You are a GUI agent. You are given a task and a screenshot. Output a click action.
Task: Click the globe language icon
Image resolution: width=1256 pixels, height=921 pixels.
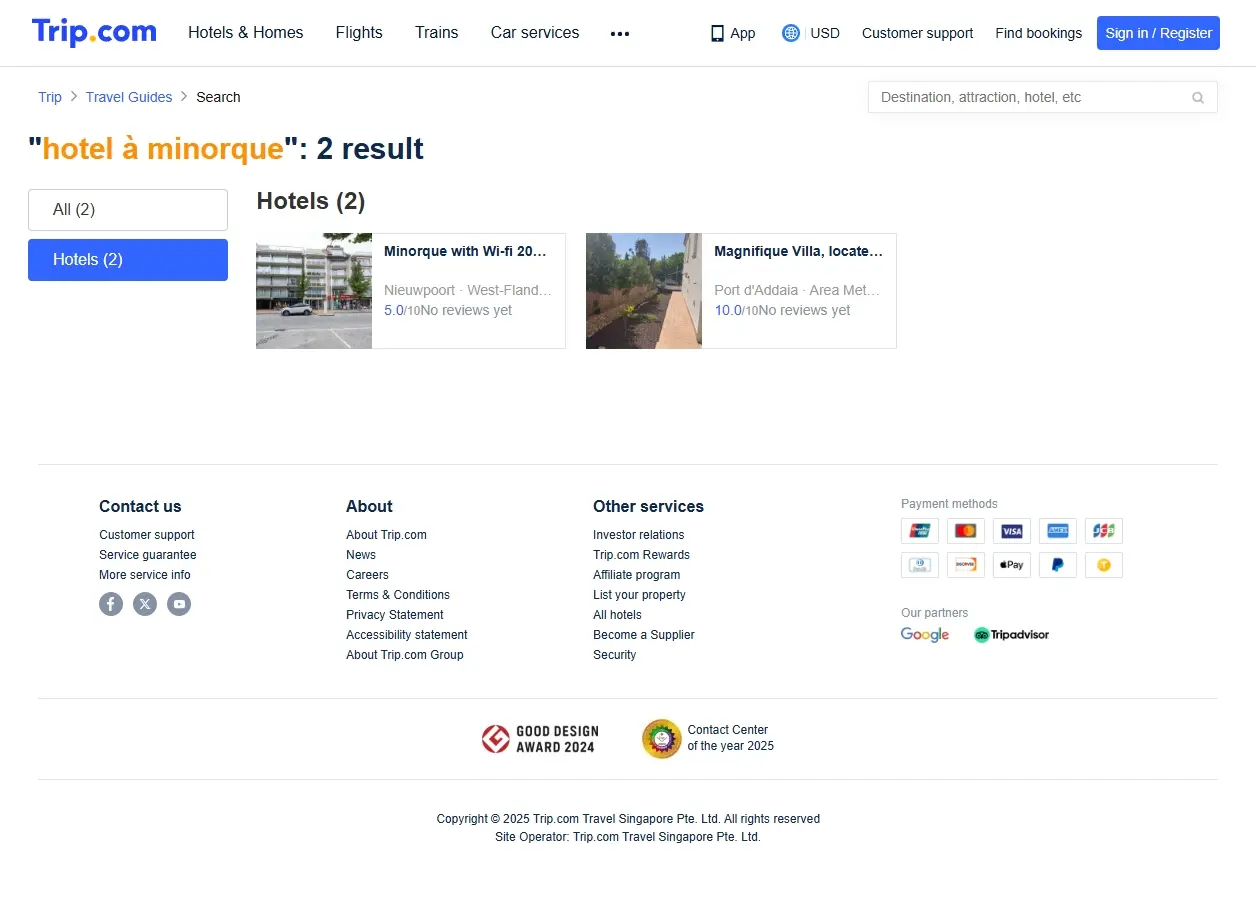[x=791, y=33]
